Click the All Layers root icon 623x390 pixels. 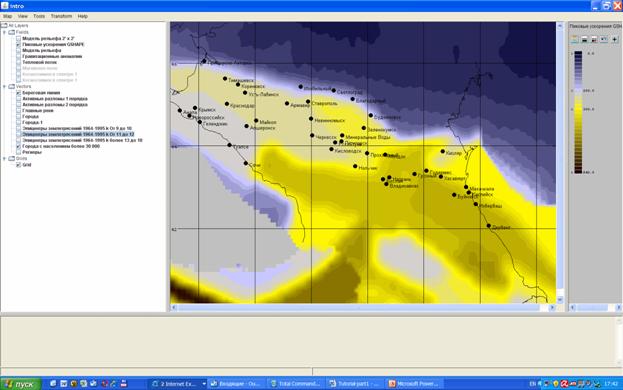4,25
